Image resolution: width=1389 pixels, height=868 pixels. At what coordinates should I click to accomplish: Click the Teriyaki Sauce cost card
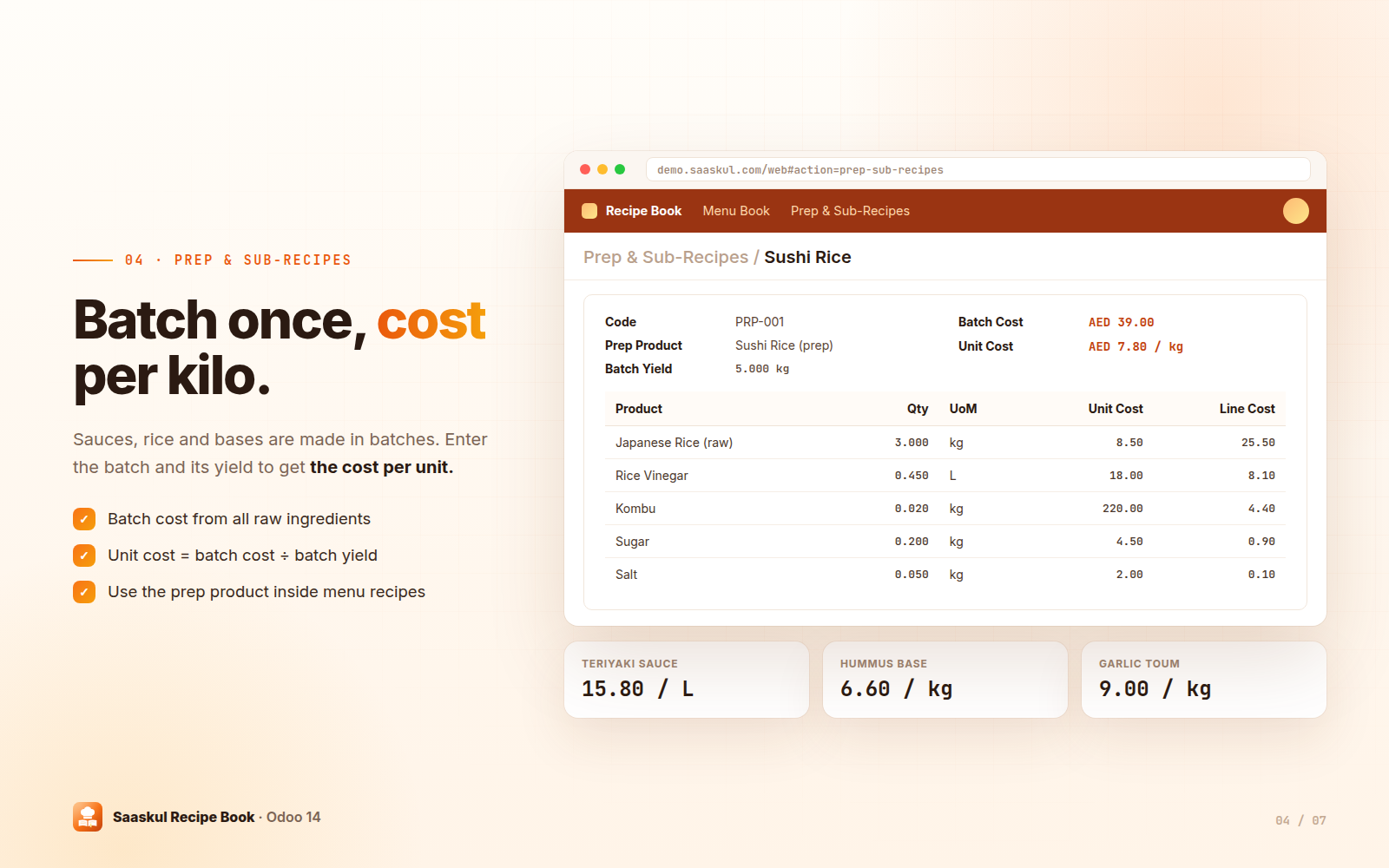[687, 680]
